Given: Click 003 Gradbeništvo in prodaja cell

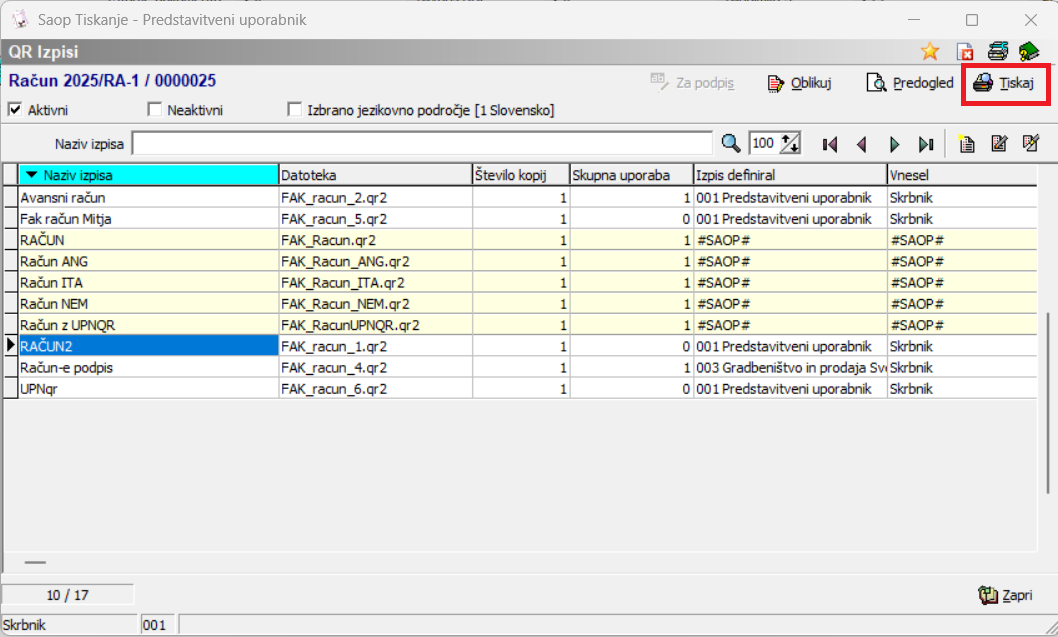Looking at the screenshot, I should tap(790, 368).
